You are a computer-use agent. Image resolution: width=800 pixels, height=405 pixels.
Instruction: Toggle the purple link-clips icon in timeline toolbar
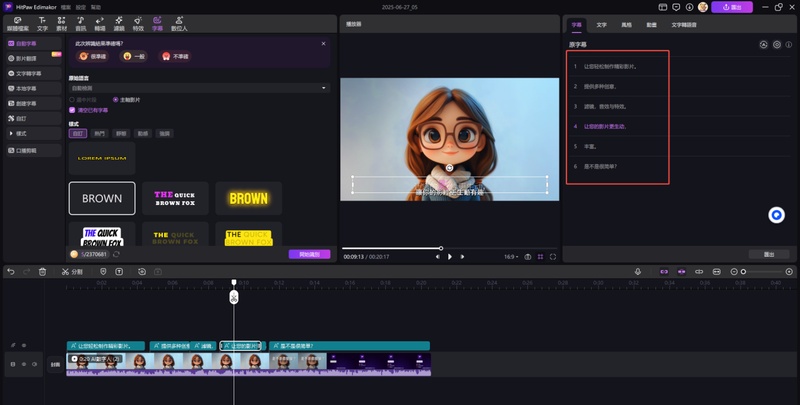[x=664, y=272]
